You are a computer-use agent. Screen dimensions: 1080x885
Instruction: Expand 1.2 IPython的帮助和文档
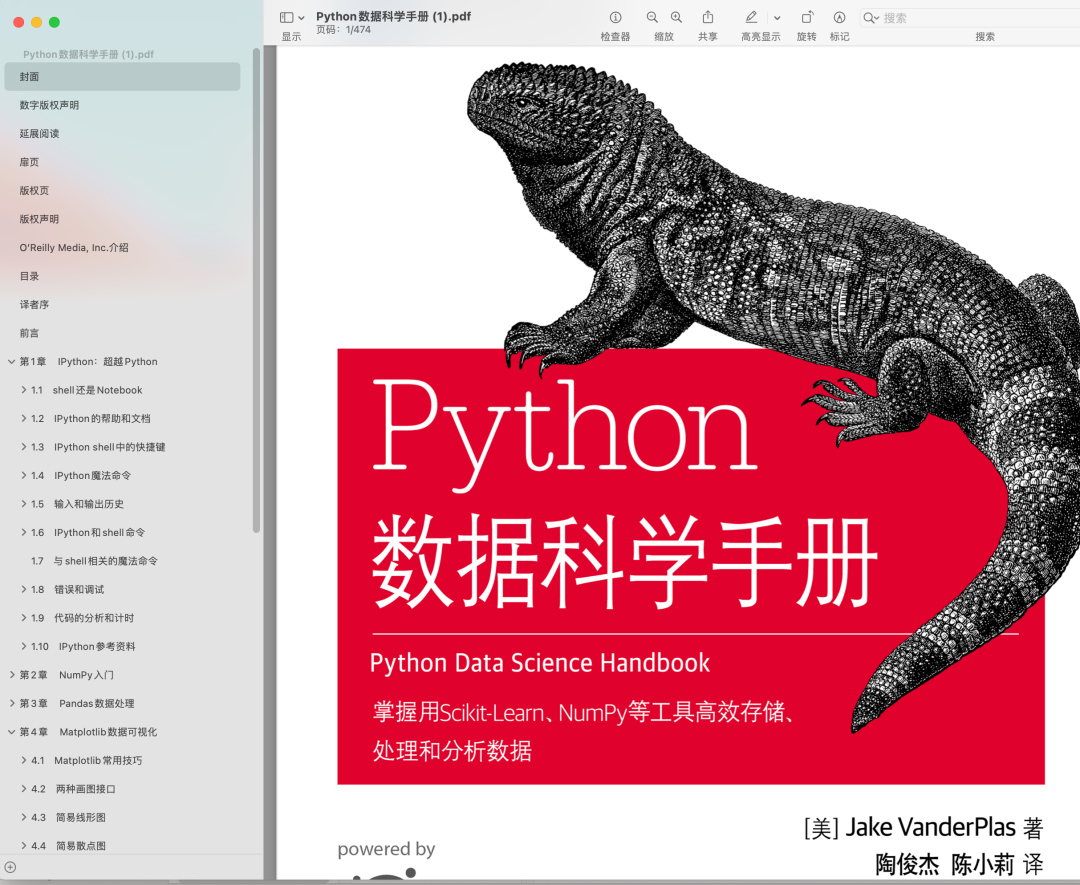(23, 418)
